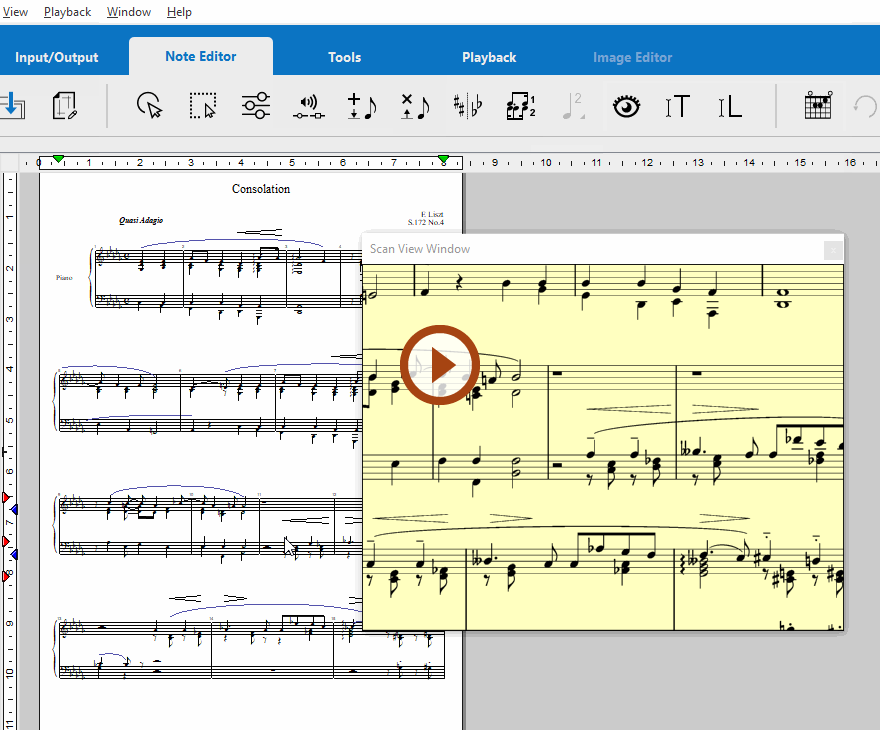
Task: Click the edit score page icon
Action: pyautogui.click(x=64, y=106)
